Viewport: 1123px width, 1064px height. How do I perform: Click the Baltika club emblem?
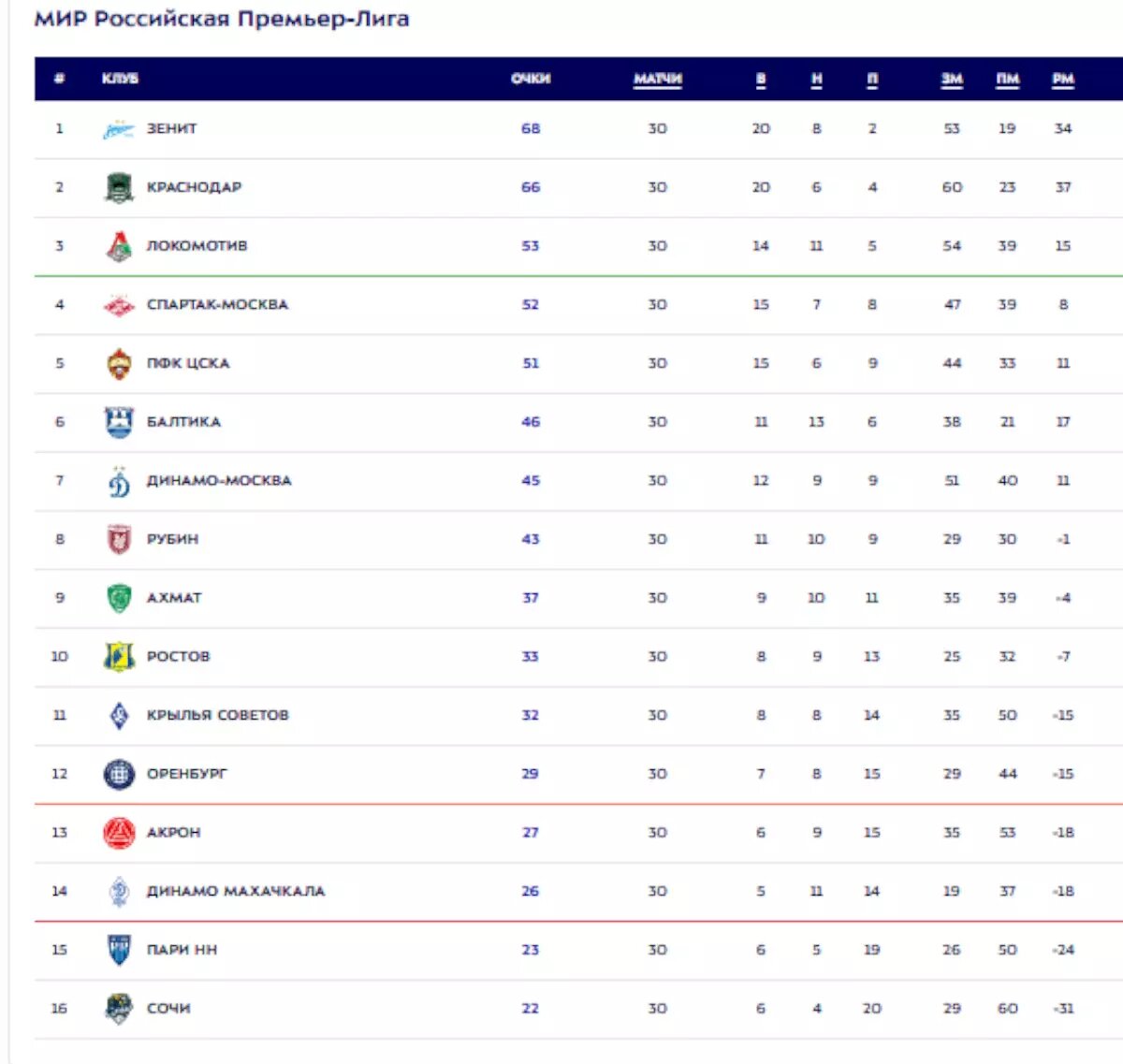[119, 422]
